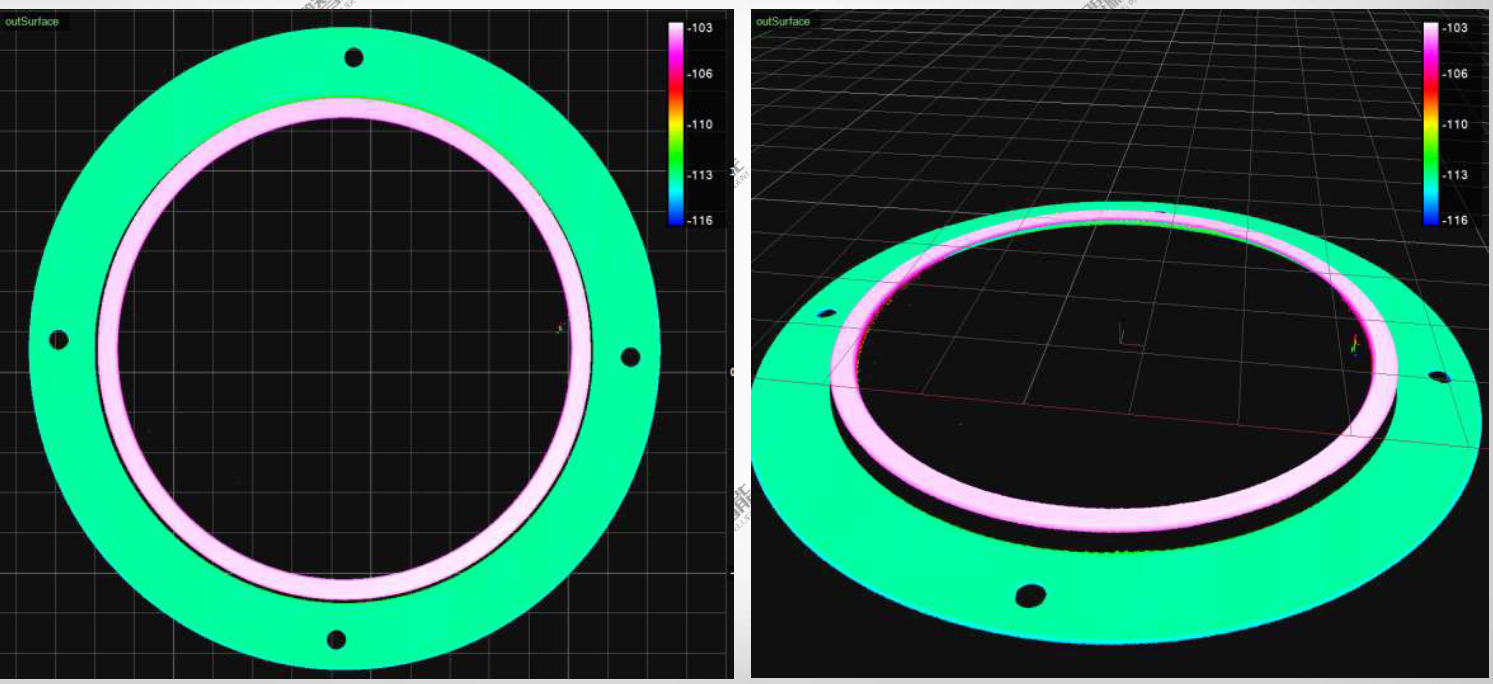Pick the top bolt hole in top-down view

point(353,58)
